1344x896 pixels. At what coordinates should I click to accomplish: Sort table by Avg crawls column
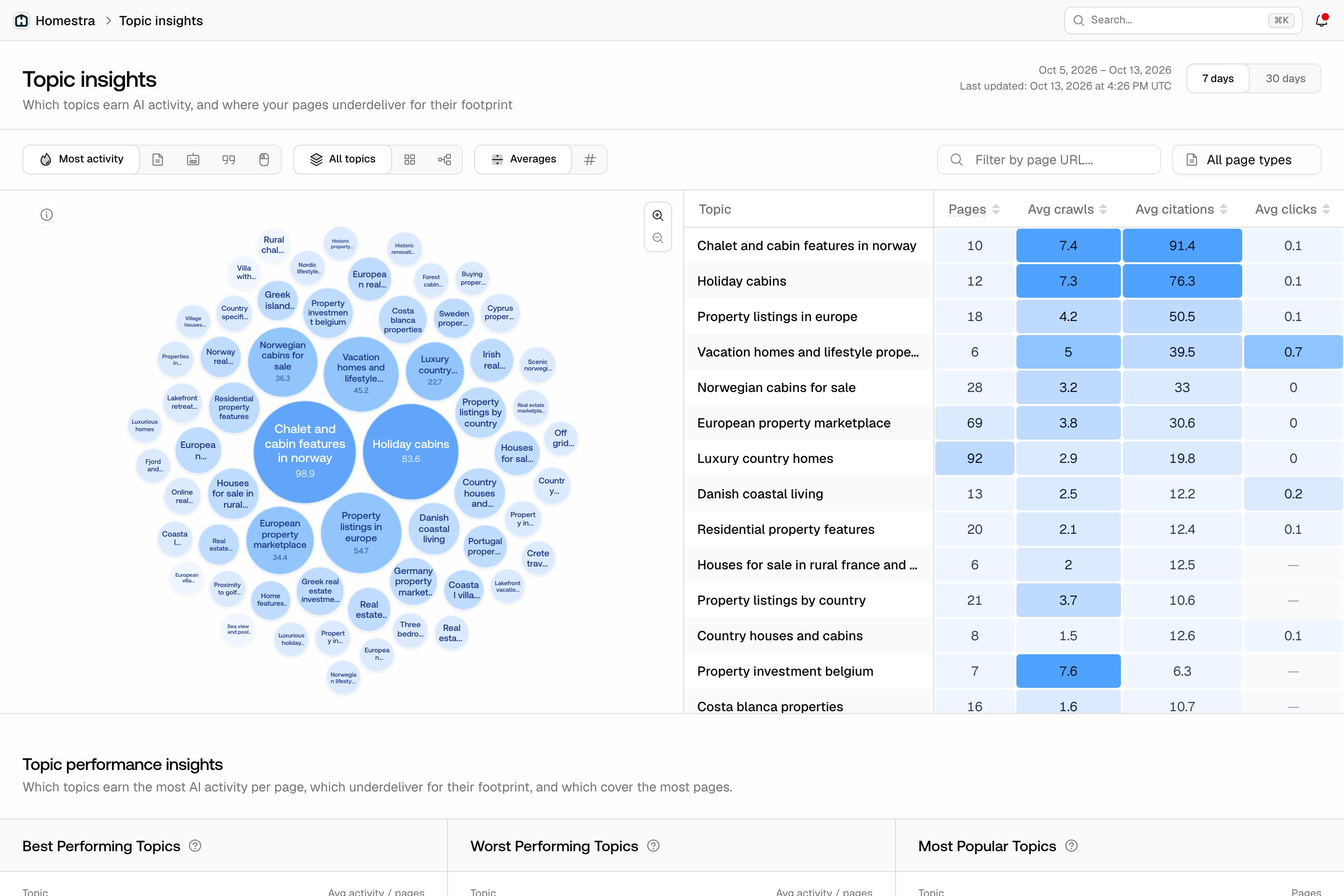tap(1067, 209)
